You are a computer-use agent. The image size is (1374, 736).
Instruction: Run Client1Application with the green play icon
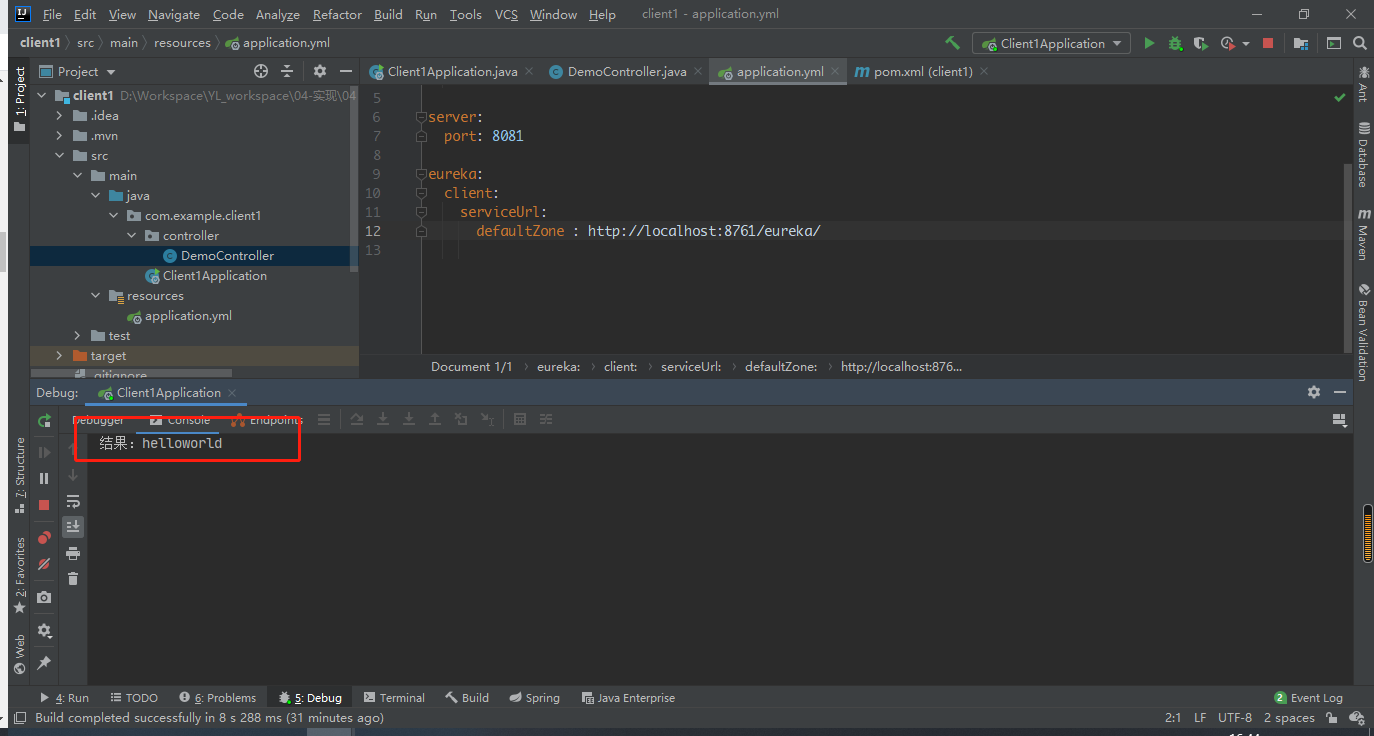[1149, 43]
